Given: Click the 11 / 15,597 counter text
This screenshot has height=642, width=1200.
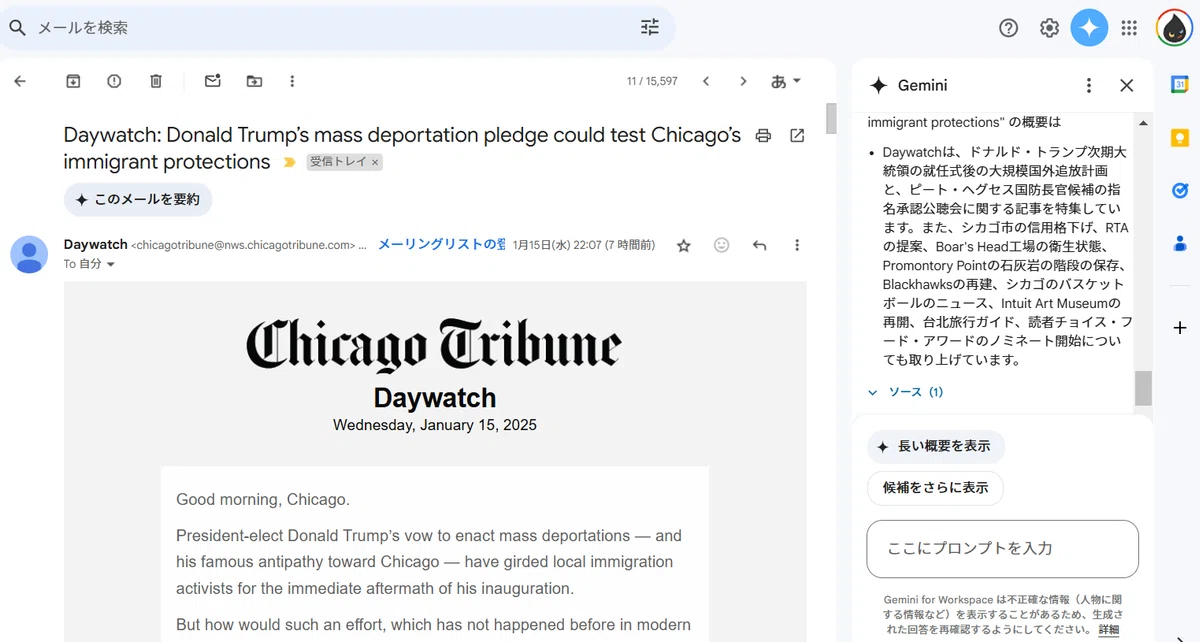Looking at the screenshot, I should click(x=652, y=81).
